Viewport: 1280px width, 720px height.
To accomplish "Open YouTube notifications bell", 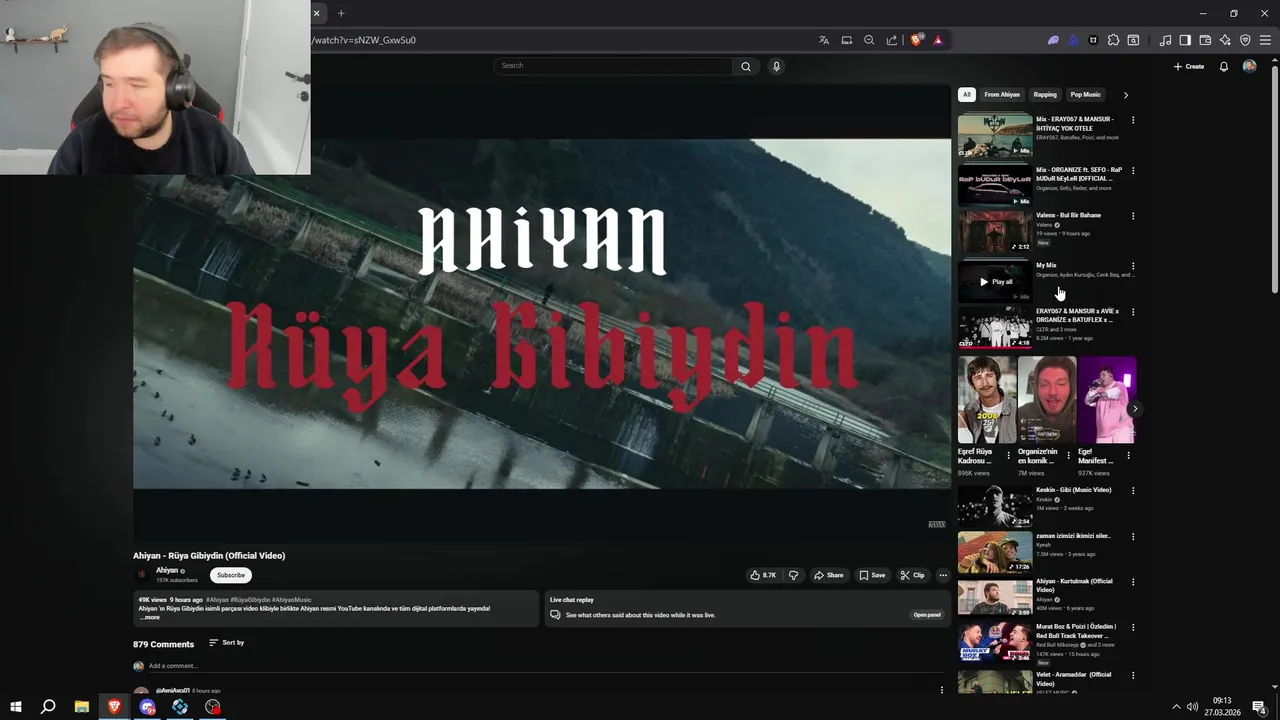I will [1224, 66].
